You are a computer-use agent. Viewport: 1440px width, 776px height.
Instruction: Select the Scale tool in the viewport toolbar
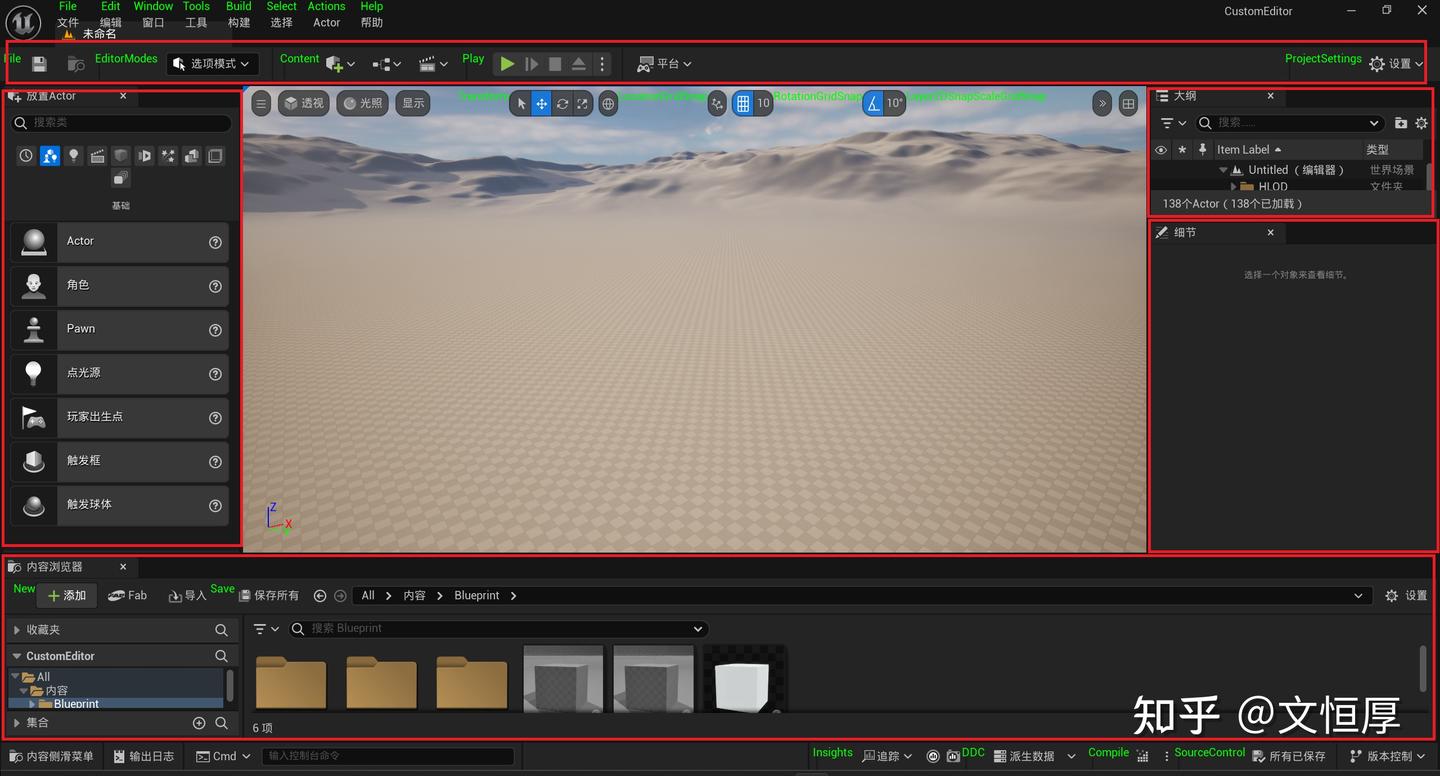tap(582, 103)
